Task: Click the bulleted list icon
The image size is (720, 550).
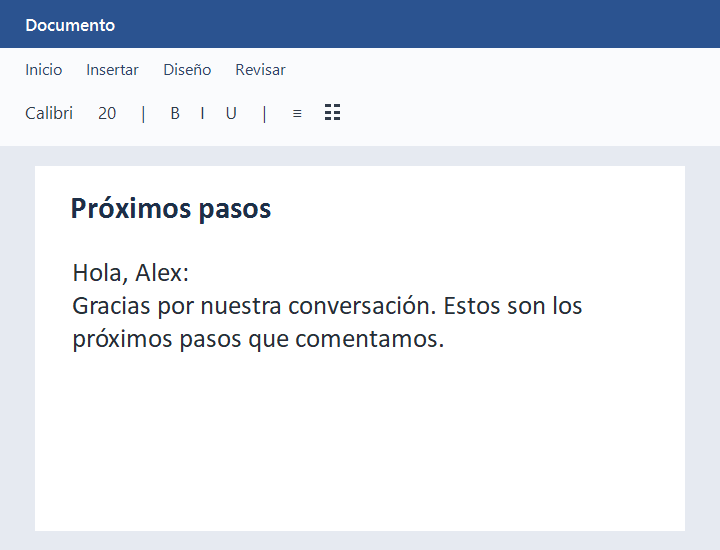Action: pyautogui.click(x=332, y=112)
